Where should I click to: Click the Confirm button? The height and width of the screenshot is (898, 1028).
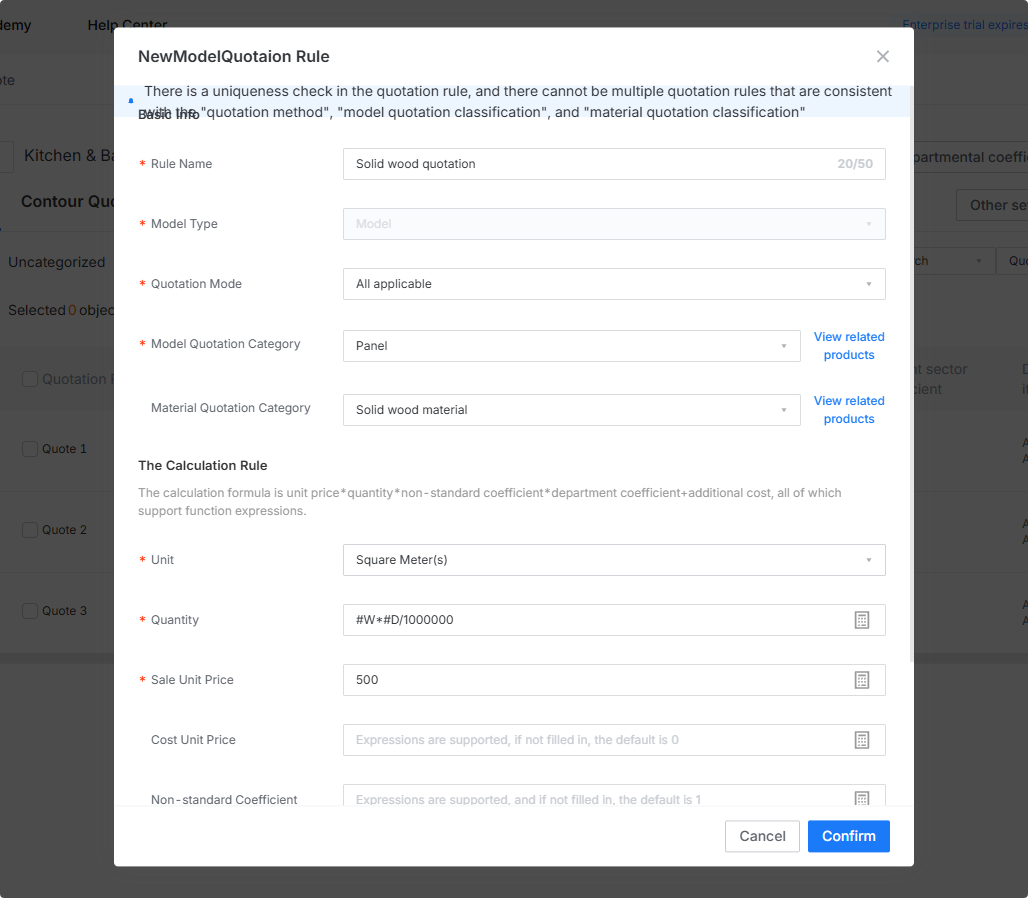click(848, 836)
